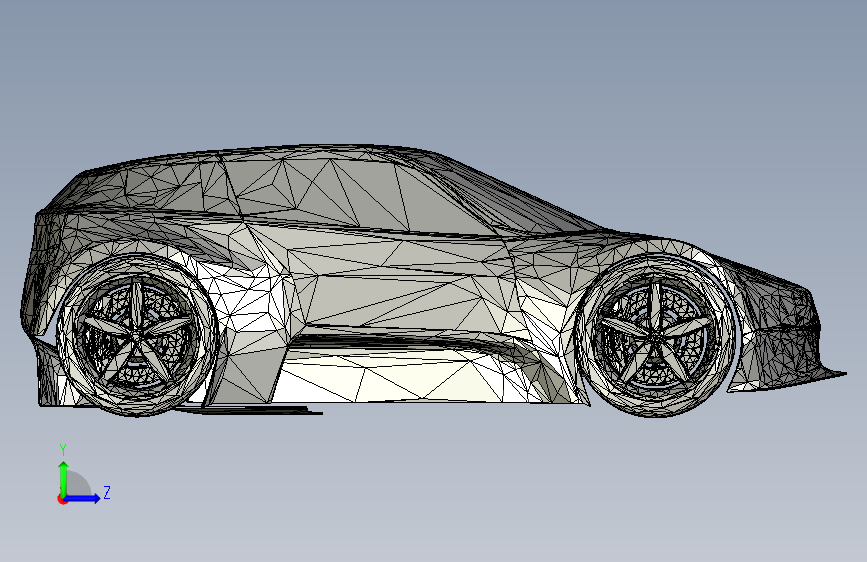Click the gray quarter-circle plane of the axis triad
Screen dimensions: 867x562
tap(77, 484)
